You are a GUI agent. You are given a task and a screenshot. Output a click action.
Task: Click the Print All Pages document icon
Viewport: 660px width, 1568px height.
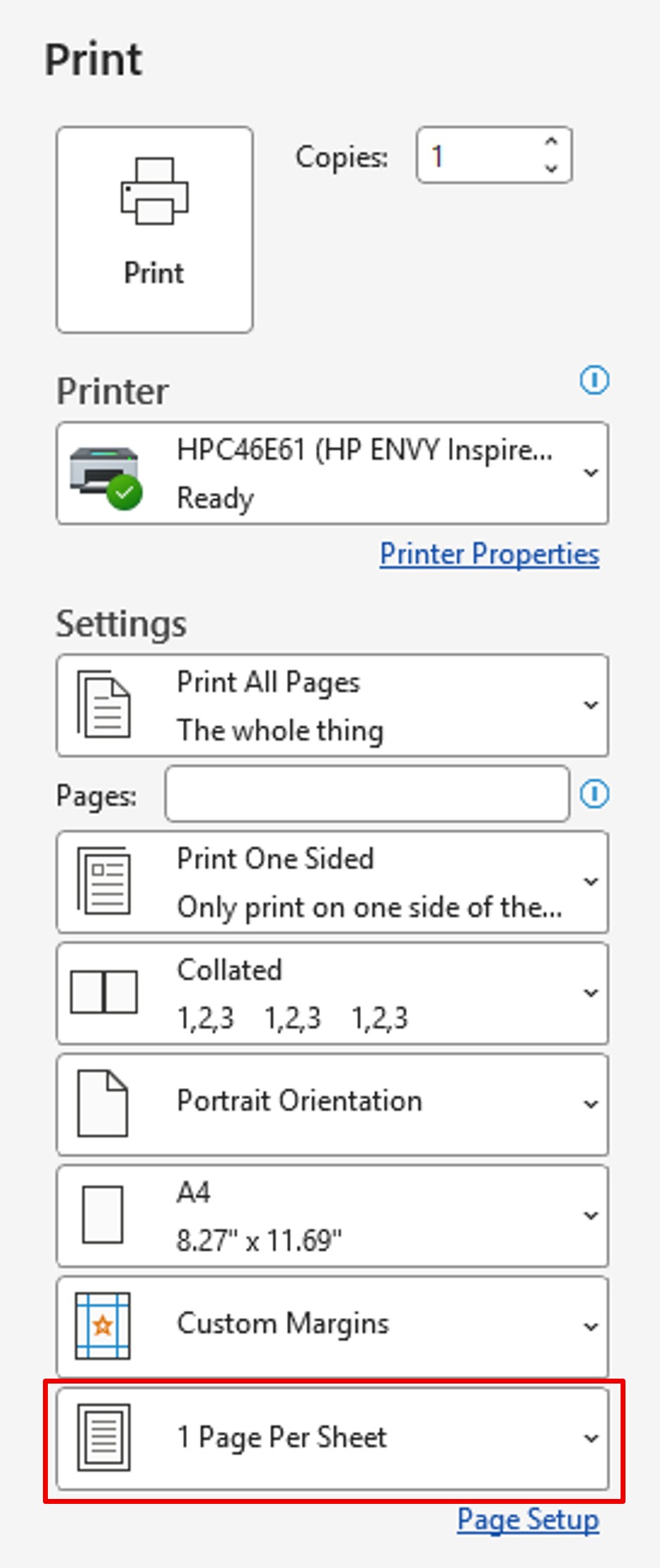point(103,705)
